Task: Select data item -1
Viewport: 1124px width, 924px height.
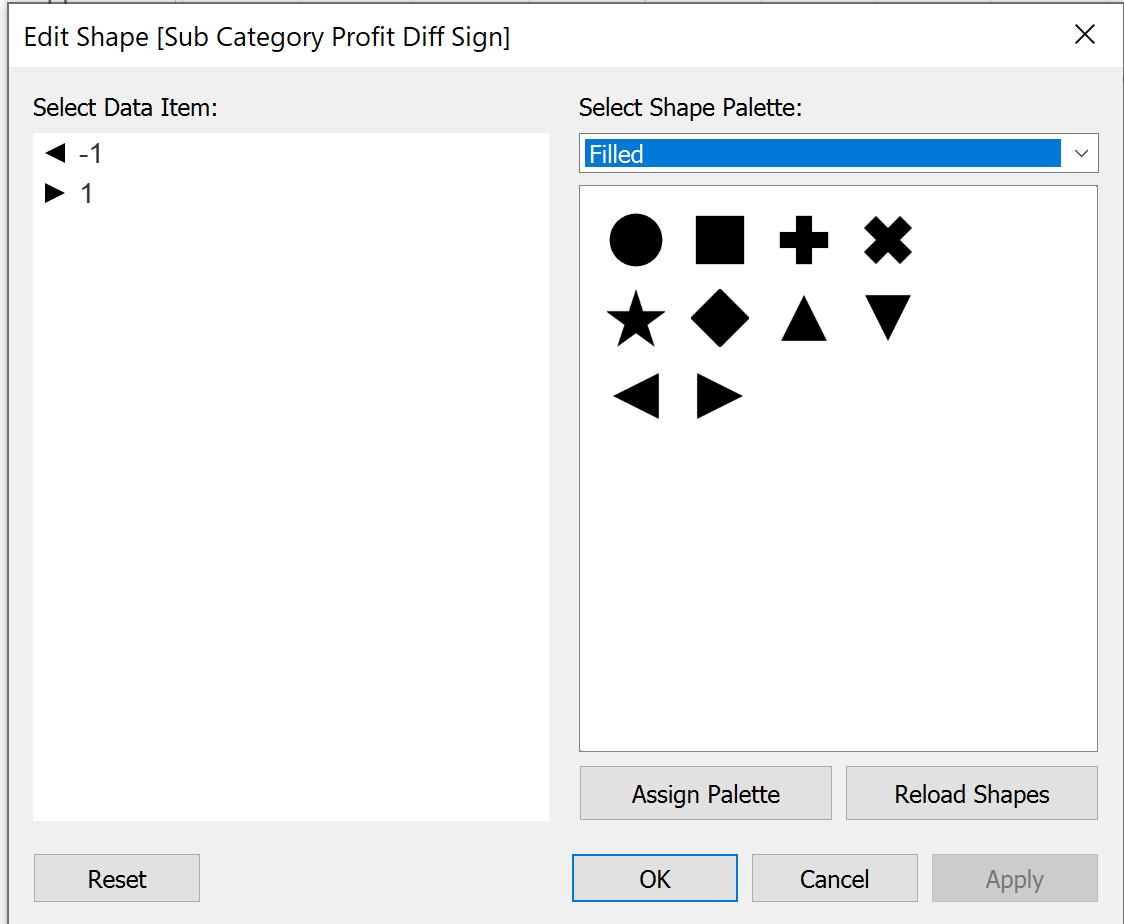Action: click(x=90, y=154)
